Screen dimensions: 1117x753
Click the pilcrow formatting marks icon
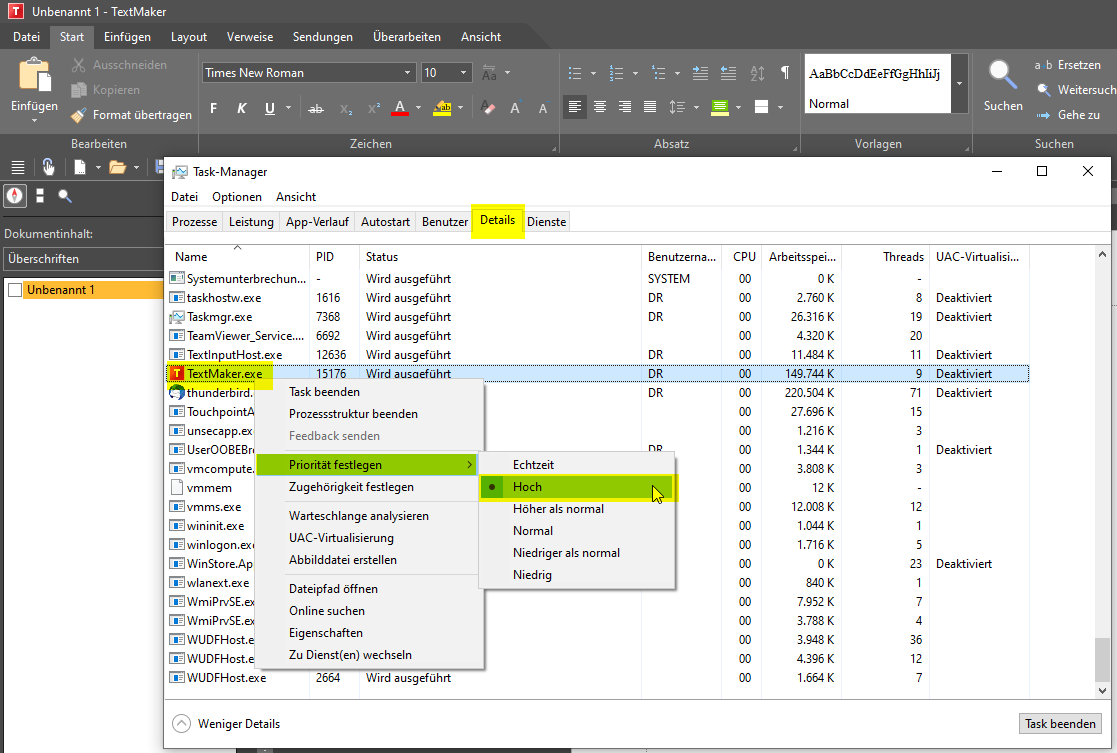[x=784, y=73]
